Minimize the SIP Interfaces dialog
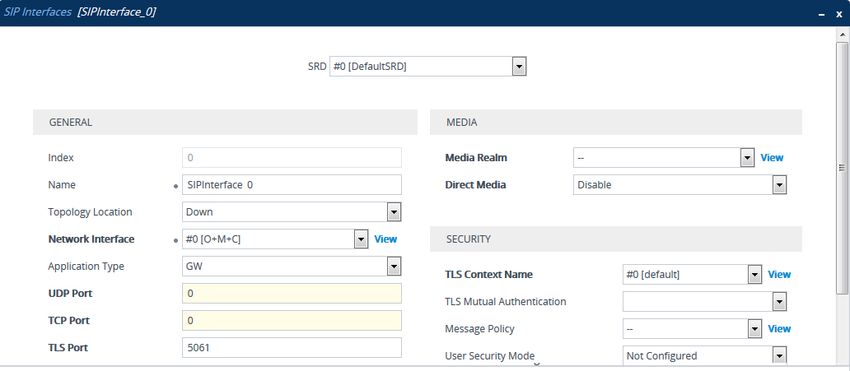 pyautogui.click(x=822, y=15)
